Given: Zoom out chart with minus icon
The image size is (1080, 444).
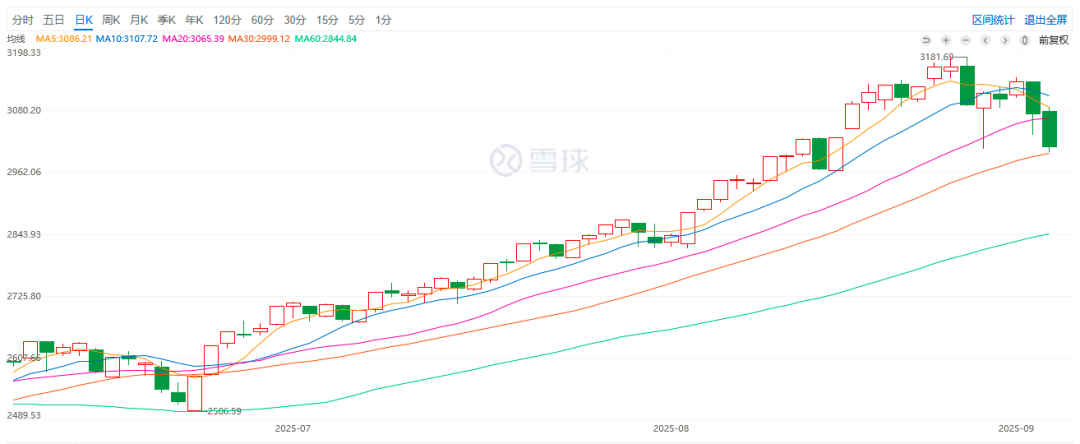Looking at the screenshot, I should 966,40.
